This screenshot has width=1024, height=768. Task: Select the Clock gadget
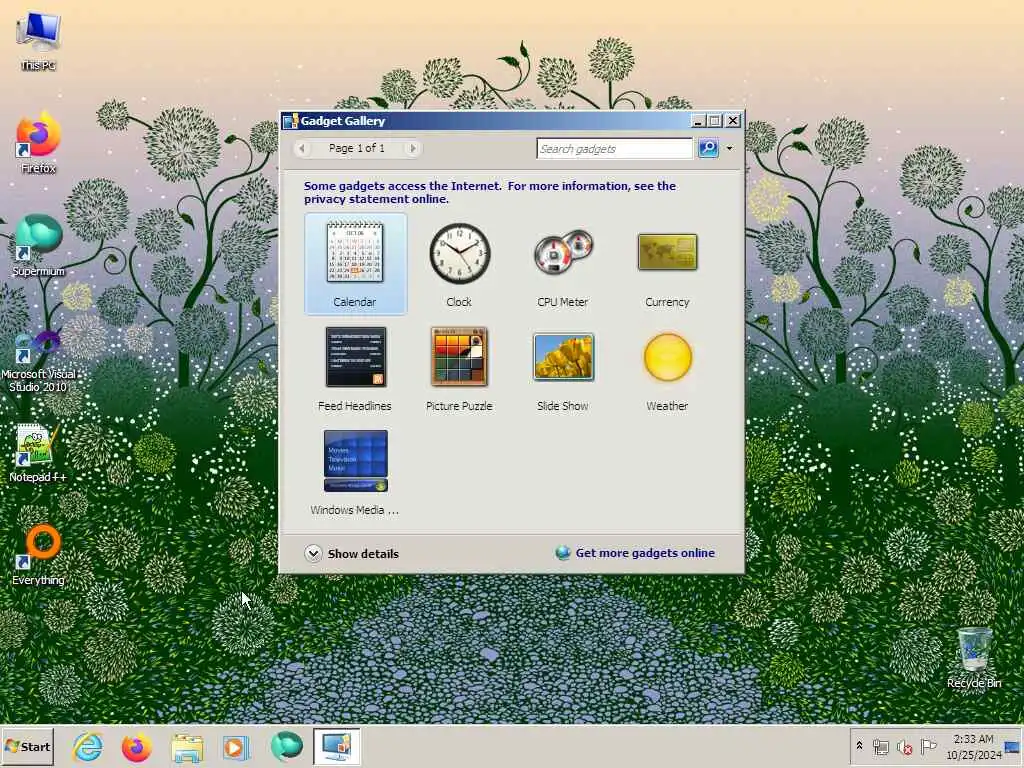459,264
